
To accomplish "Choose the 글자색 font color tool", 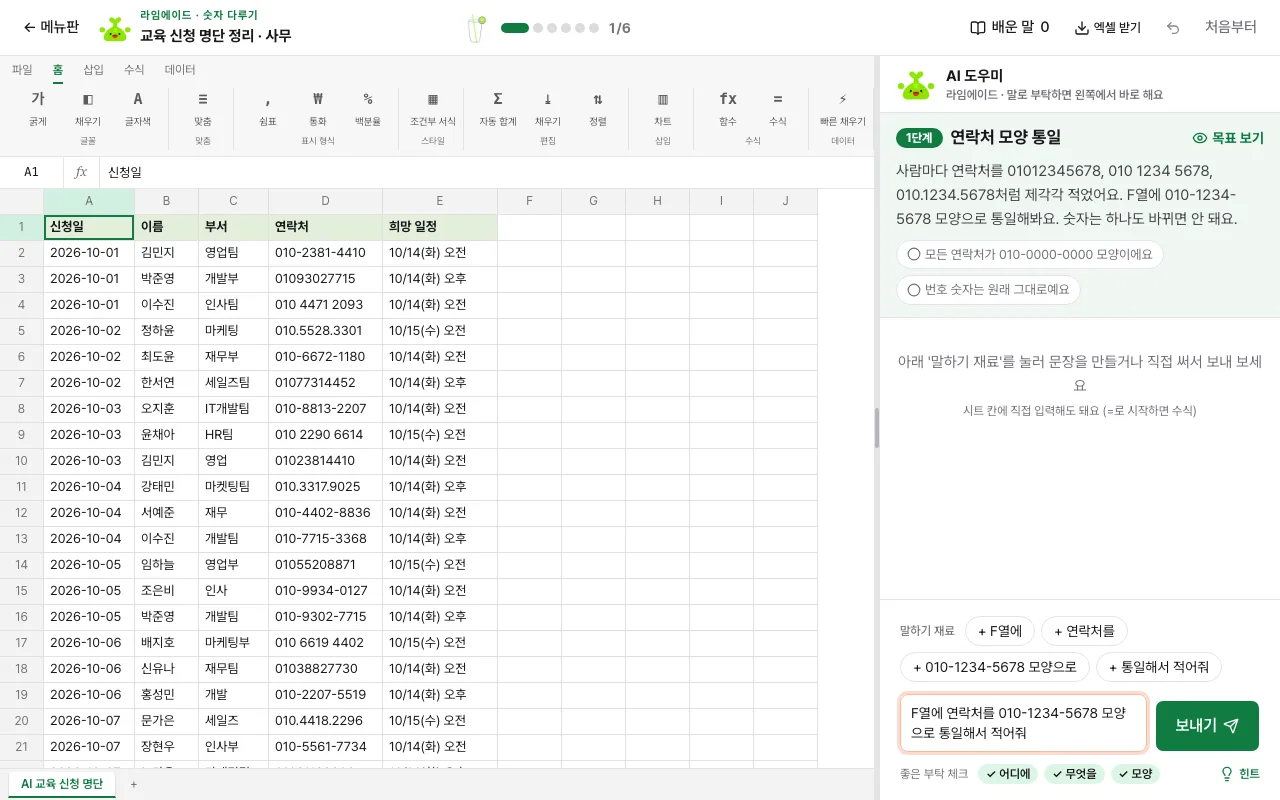I will pyautogui.click(x=138, y=108).
